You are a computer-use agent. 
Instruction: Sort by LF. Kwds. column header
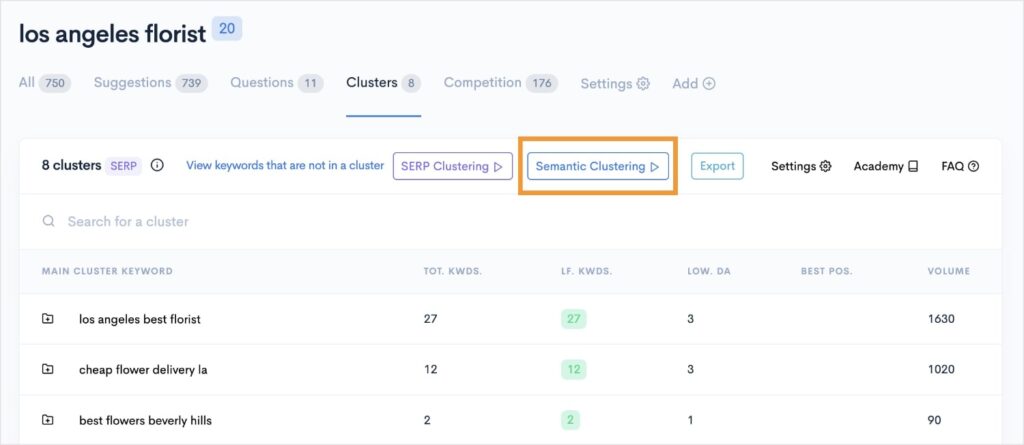point(586,271)
